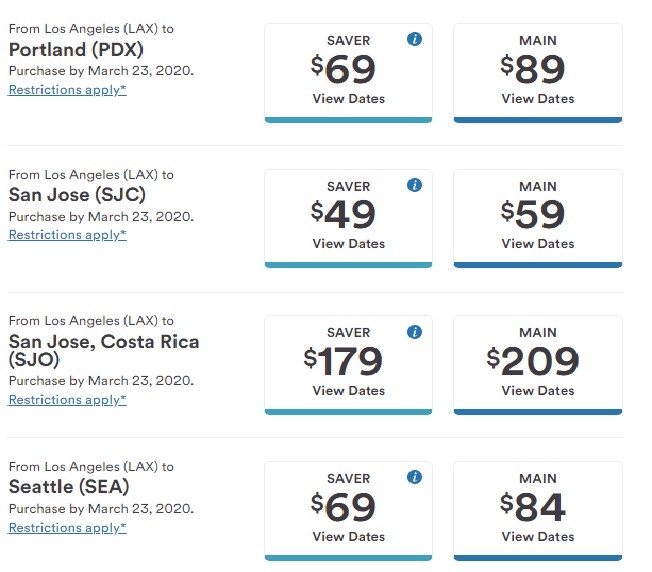Select the $69 Saver fare to Seattle

pos(348,511)
